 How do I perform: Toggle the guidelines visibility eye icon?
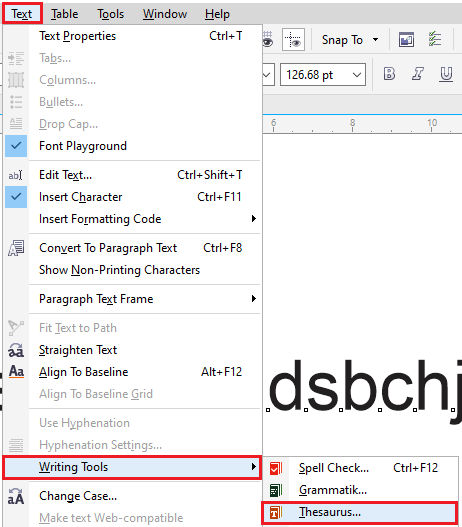[x=293, y=40]
